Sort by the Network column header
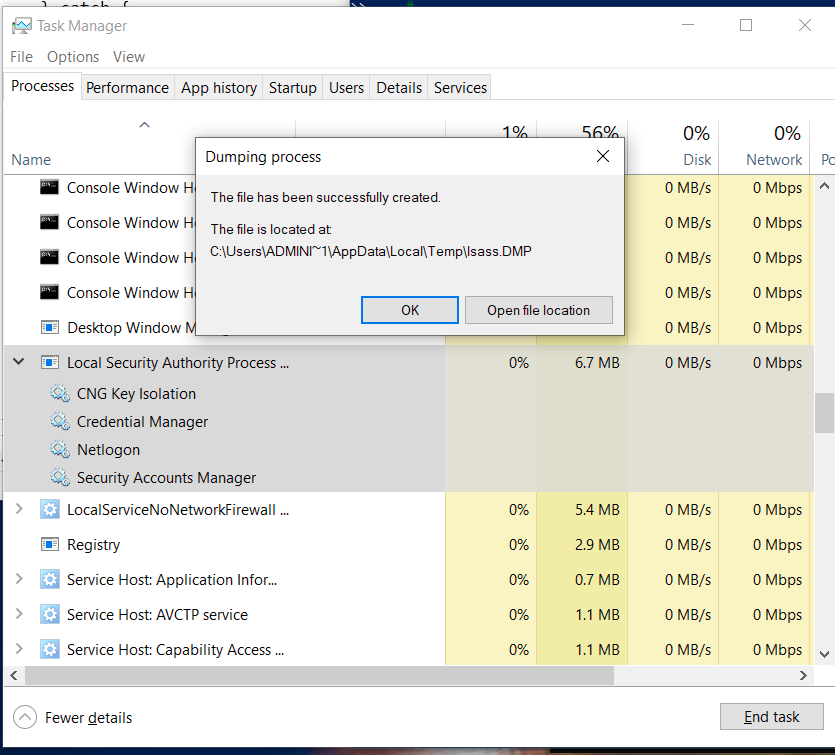The image size is (835, 755). click(x=774, y=160)
